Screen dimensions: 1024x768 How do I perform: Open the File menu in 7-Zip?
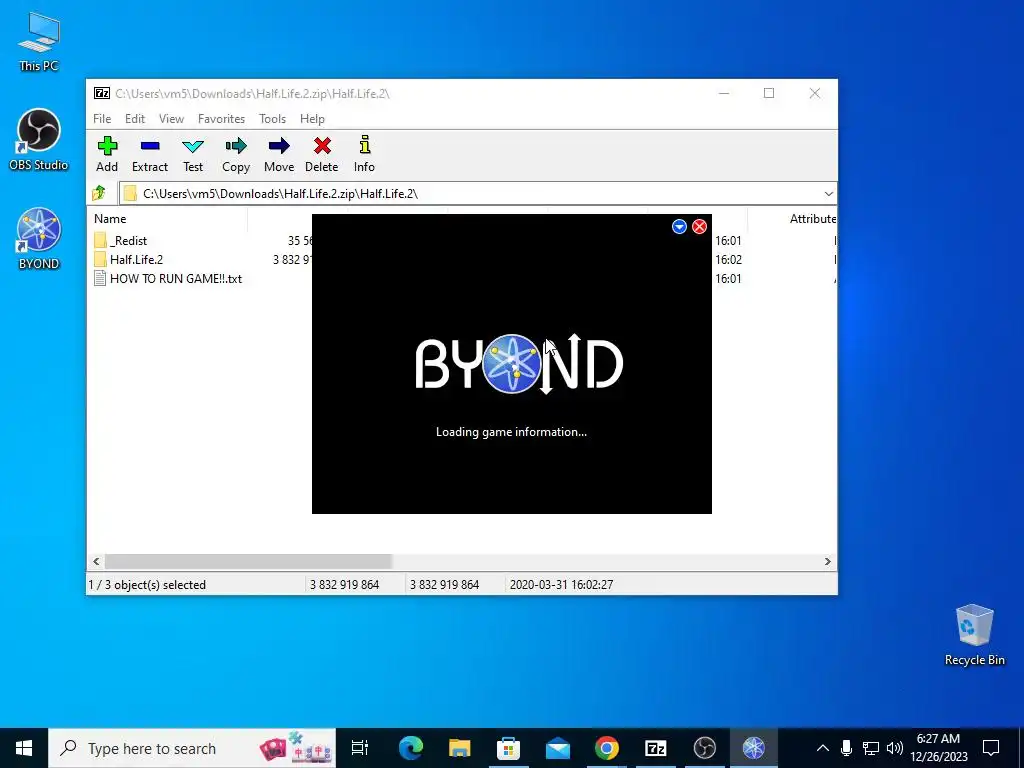102,119
